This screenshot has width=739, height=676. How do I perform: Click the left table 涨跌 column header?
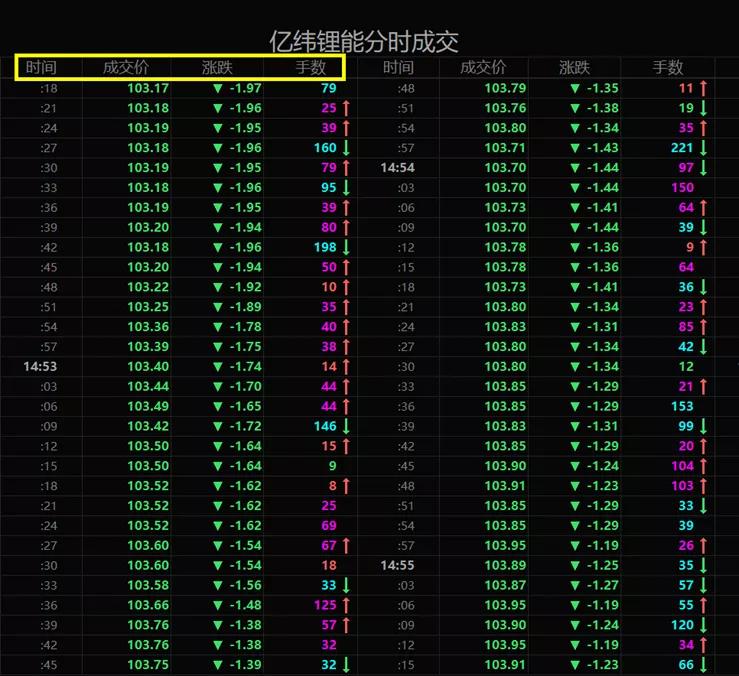[x=217, y=67]
